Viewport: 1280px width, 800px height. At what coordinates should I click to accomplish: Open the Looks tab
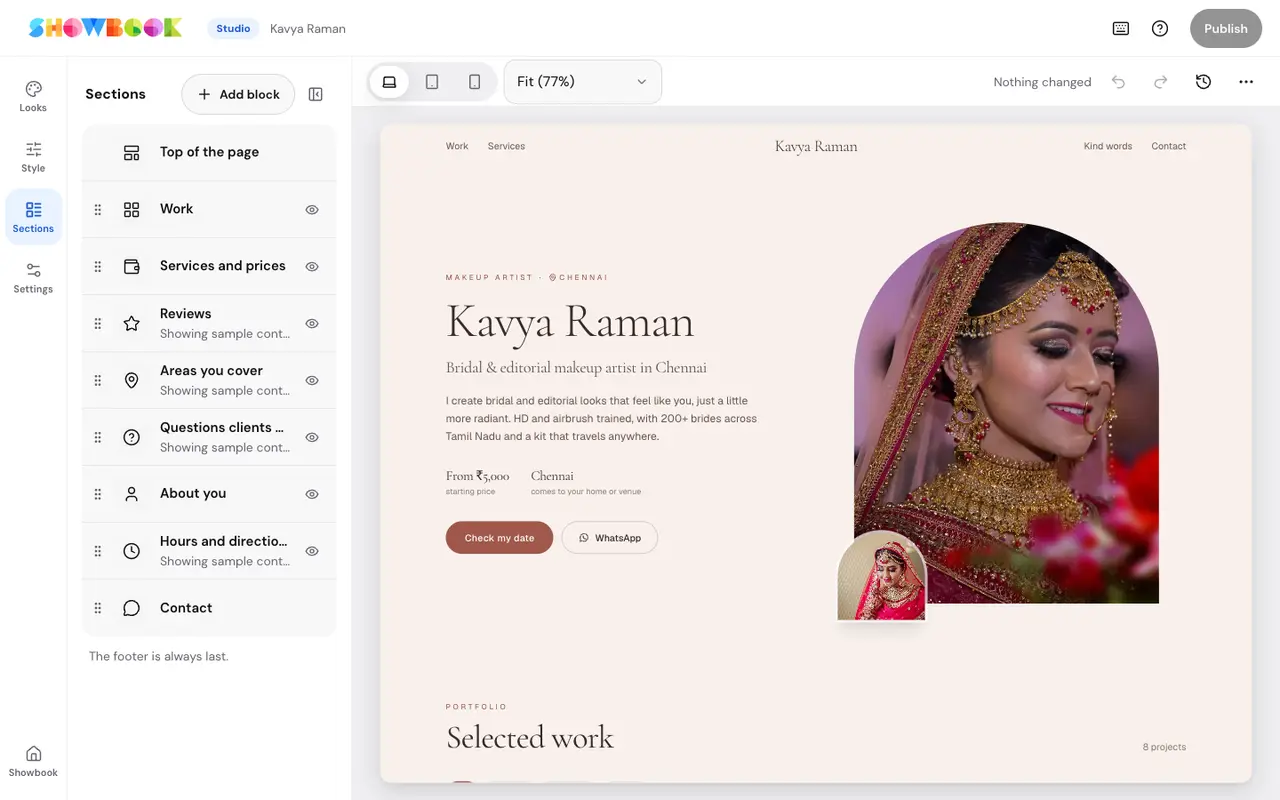tap(33, 97)
